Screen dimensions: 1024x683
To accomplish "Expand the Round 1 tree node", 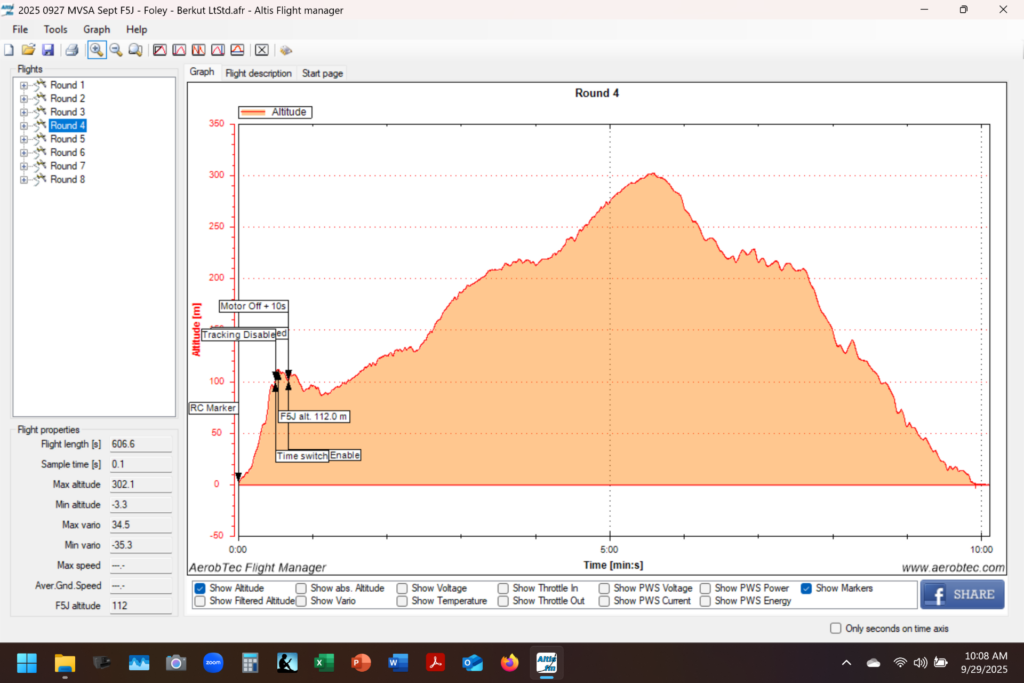I will coord(23,85).
